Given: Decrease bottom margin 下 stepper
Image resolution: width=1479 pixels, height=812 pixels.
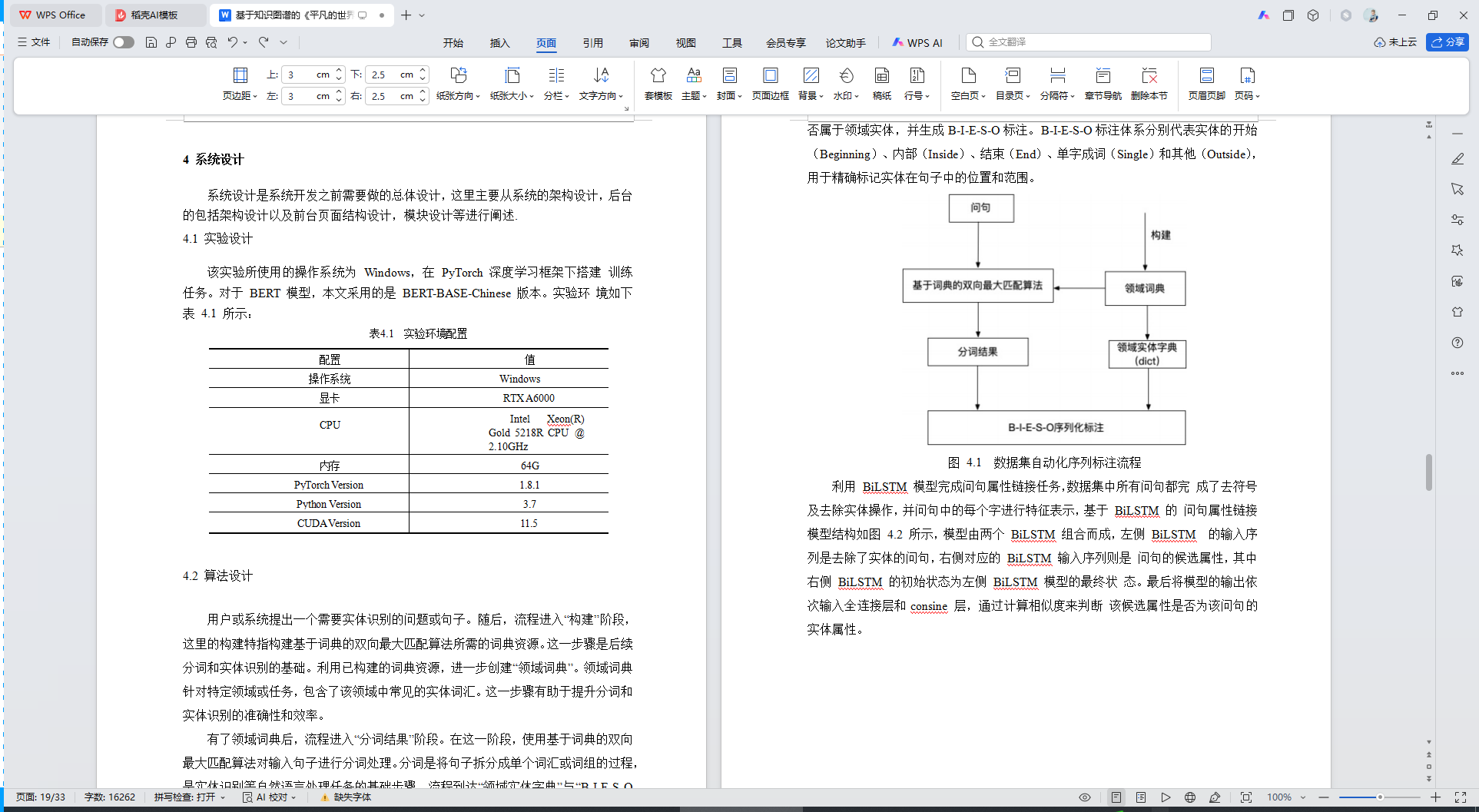Looking at the screenshot, I should pyautogui.click(x=423, y=79).
